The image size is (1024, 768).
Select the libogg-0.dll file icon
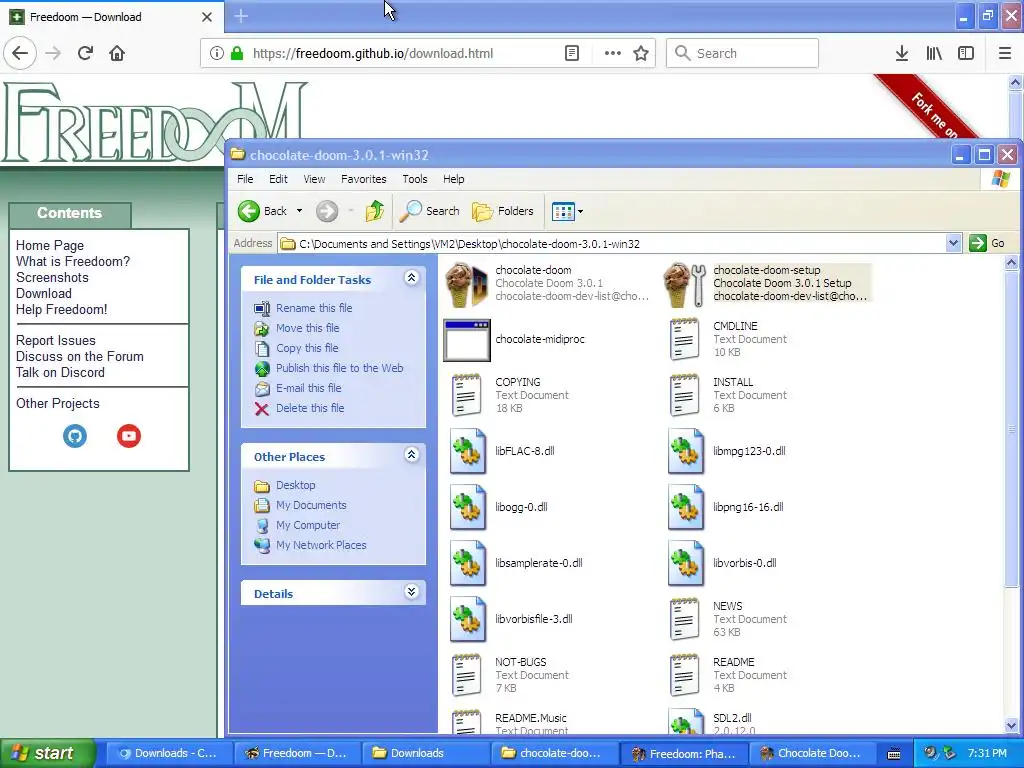[x=468, y=507]
